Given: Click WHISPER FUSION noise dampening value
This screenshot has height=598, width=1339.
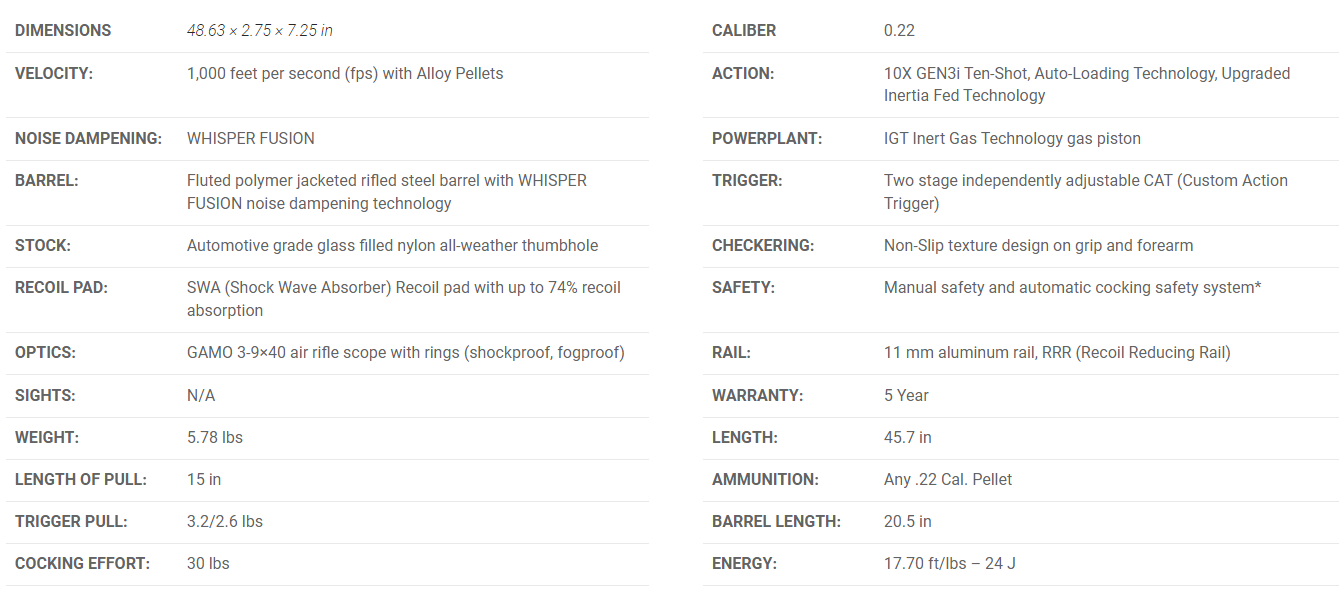Looking at the screenshot, I should click(x=250, y=138).
